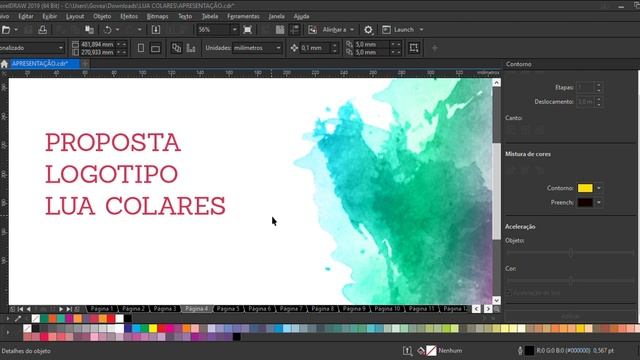Screen dimensions: 640x360
Task: Click the No color swatch in default palette
Action: point(27,328)
